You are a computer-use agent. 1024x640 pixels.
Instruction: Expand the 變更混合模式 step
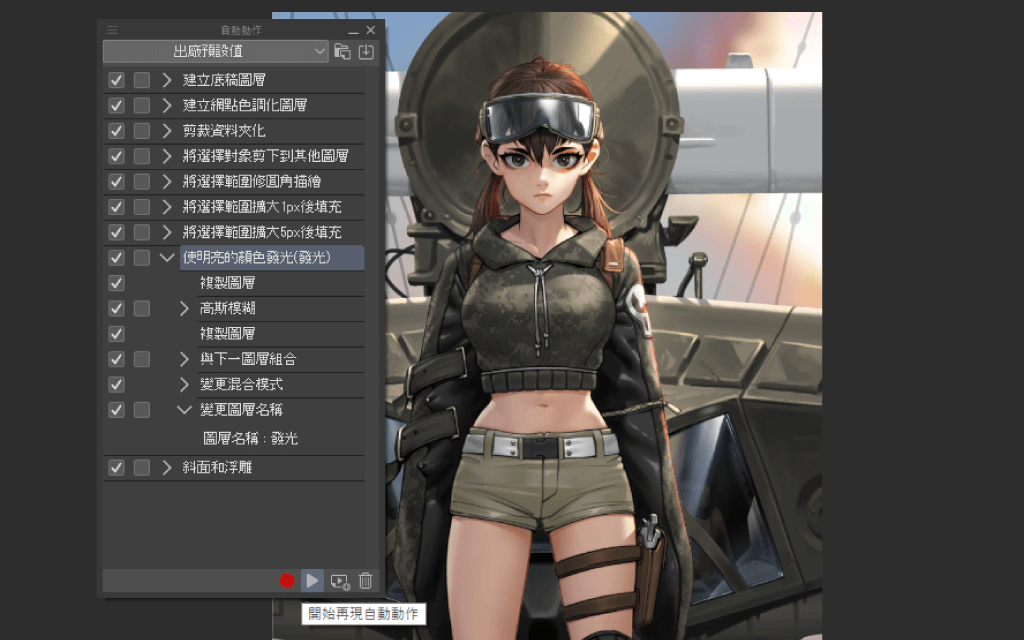pyautogui.click(x=183, y=384)
